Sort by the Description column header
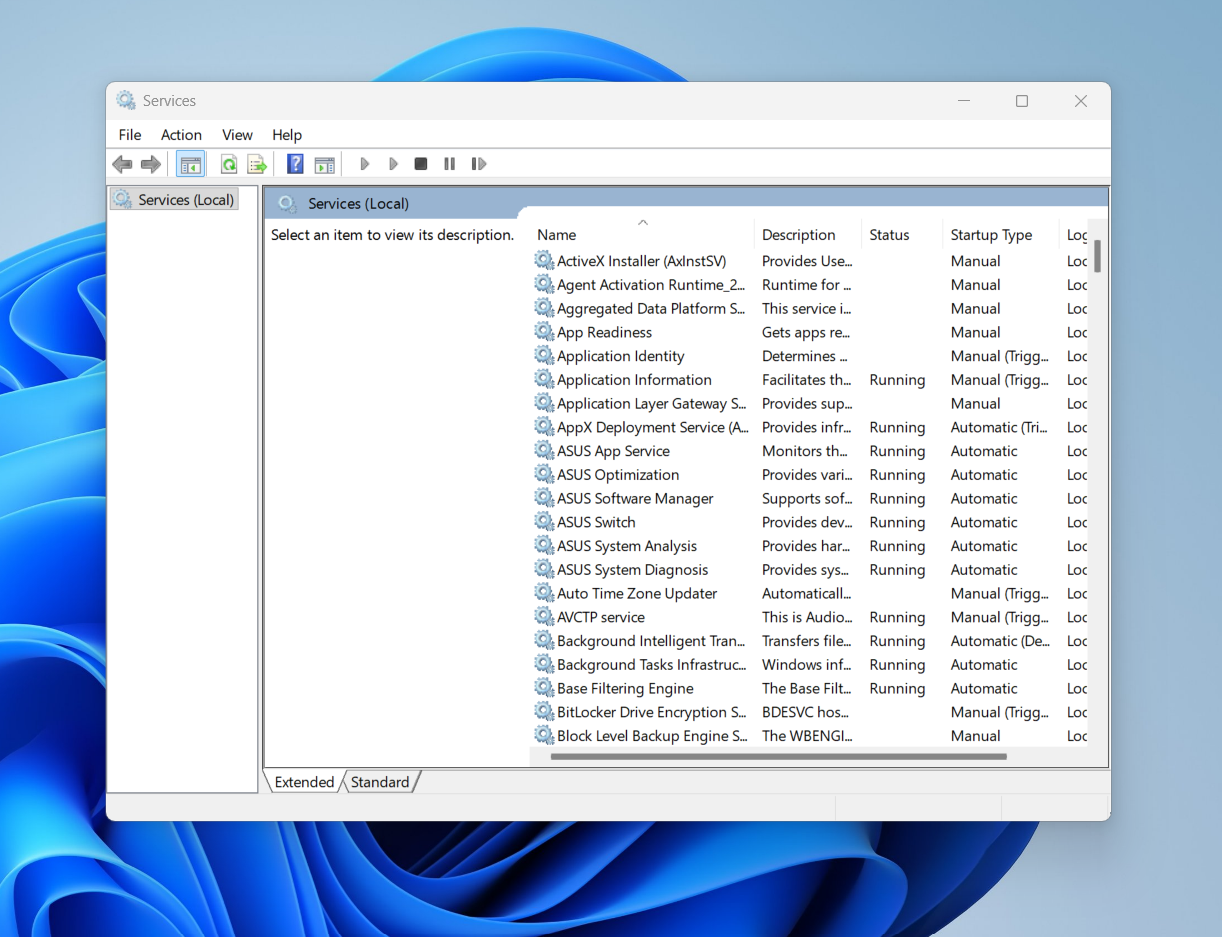Screen dimensions: 1222x937 [807, 235]
